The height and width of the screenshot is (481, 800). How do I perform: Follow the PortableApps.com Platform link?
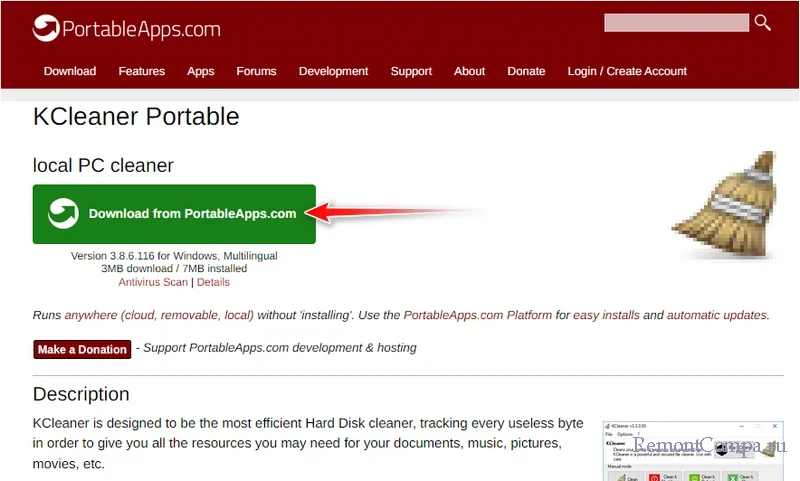coord(478,315)
